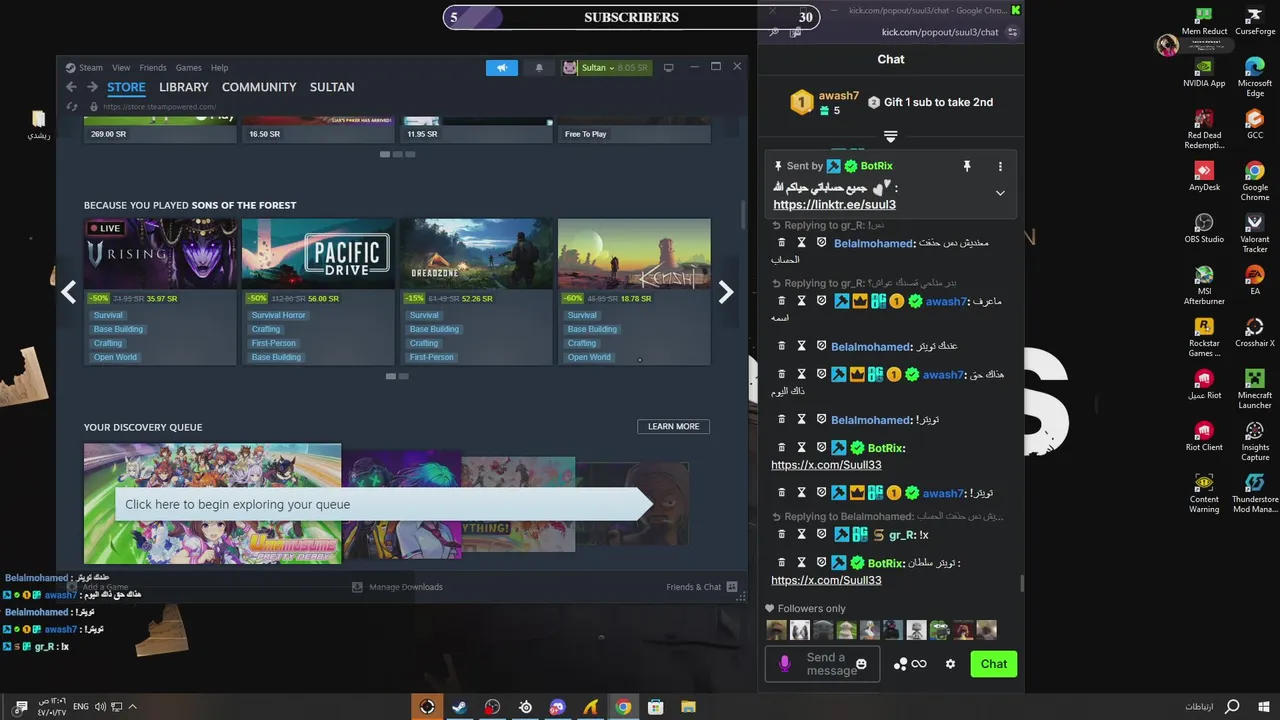Open the Games menu in Steam
The height and width of the screenshot is (720, 1280).
pyautogui.click(x=189, y=68)
